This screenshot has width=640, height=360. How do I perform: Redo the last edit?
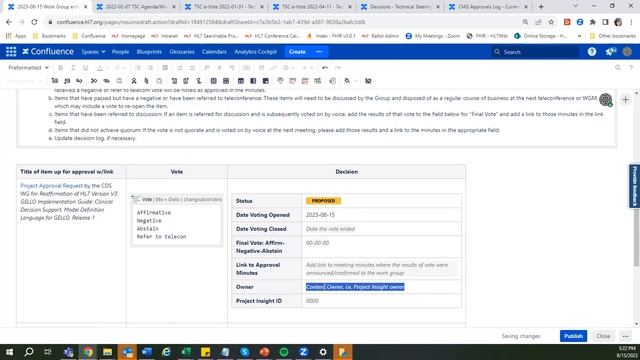pyautogui.click(x=338, y=68)
